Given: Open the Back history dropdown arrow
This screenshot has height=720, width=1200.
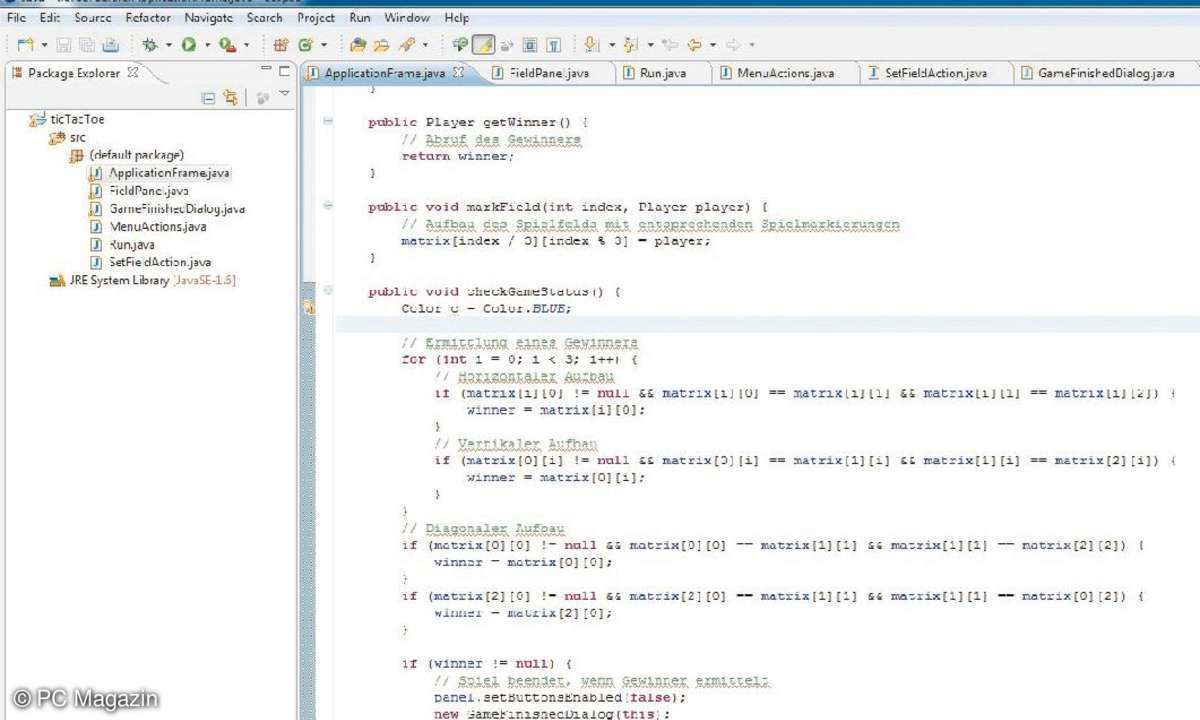Looking at the screenshot, I should coord(713,45).
